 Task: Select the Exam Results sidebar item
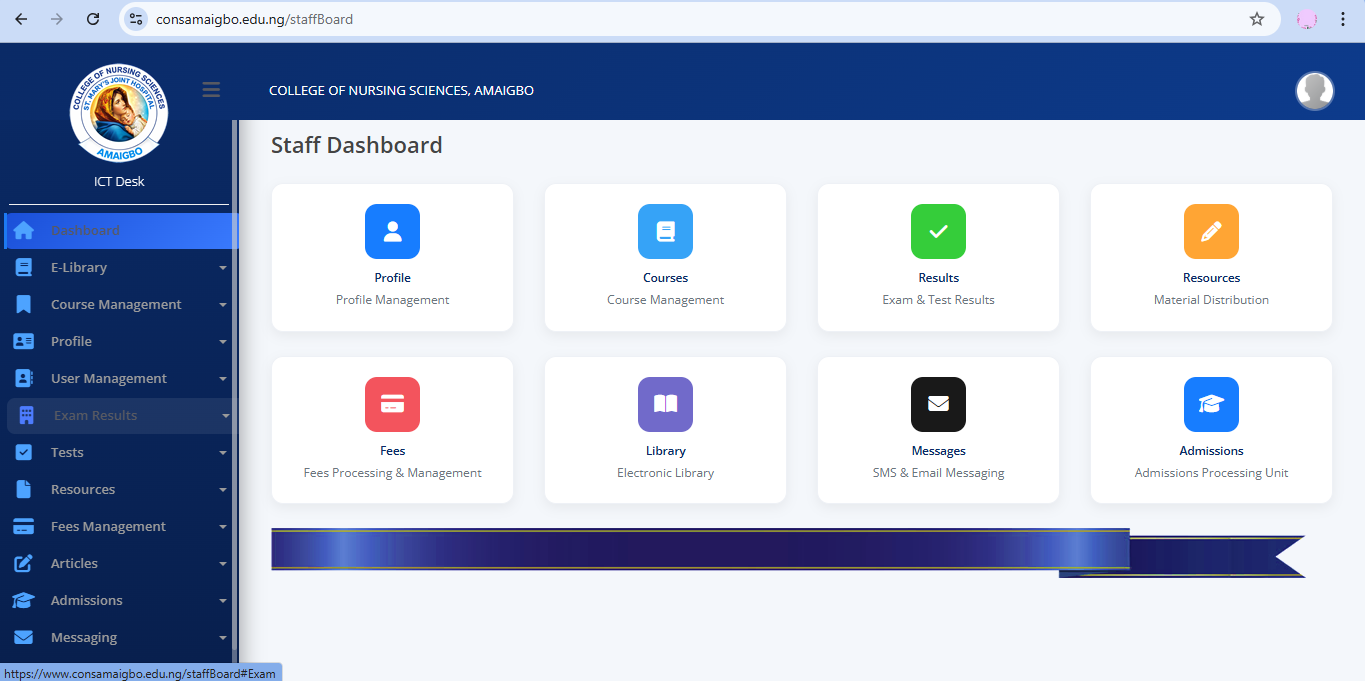pos(95,416)
